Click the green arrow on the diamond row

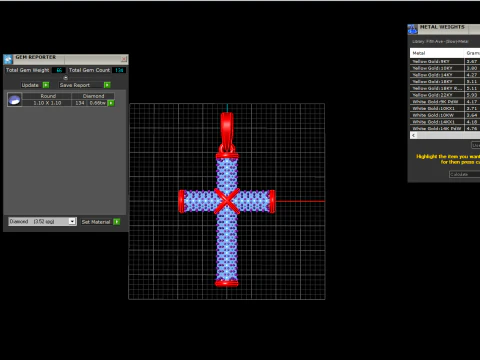[x=111, y=103]
